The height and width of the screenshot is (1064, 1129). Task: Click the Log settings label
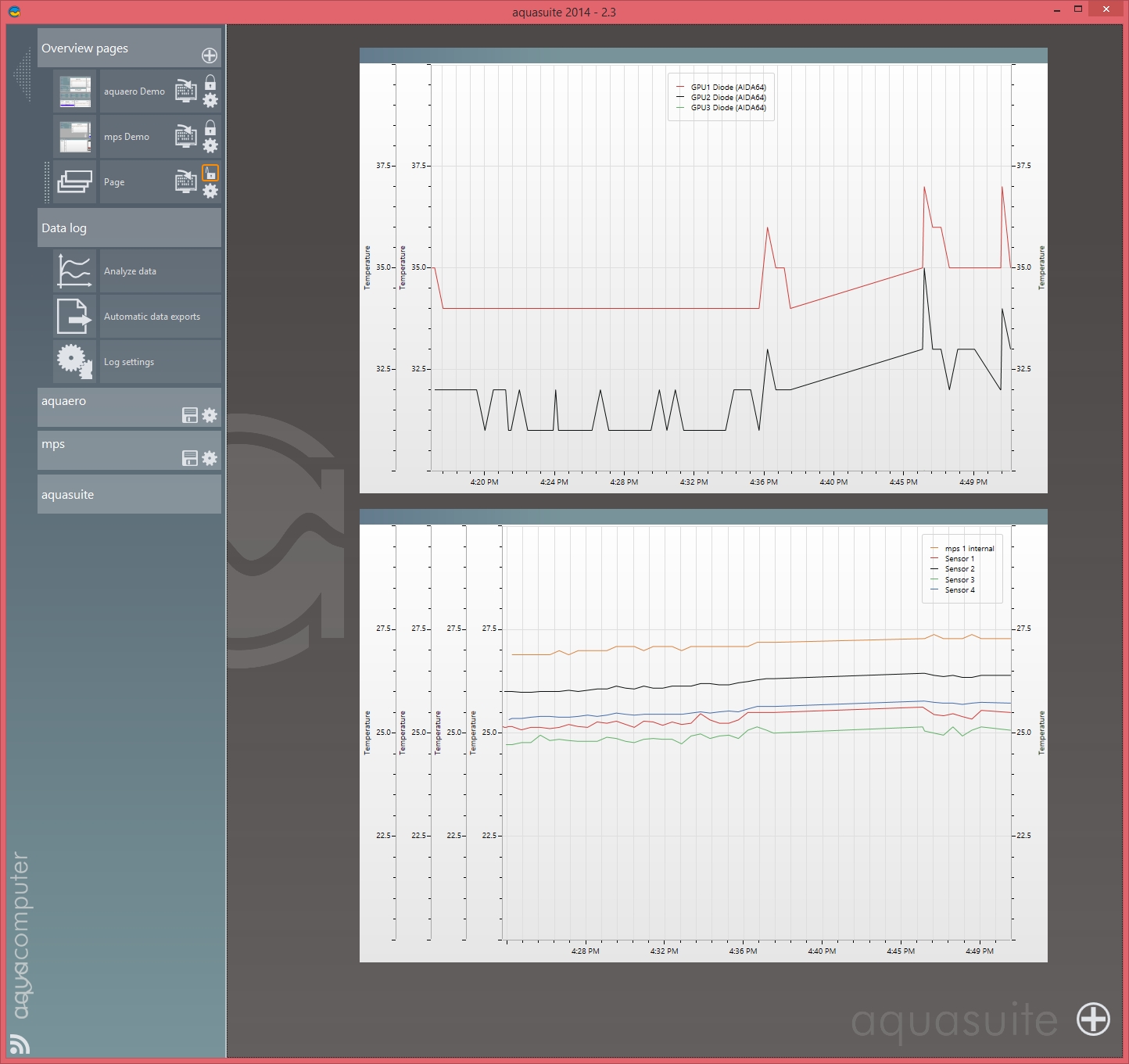pyautogui.click(x=129, y=362)
